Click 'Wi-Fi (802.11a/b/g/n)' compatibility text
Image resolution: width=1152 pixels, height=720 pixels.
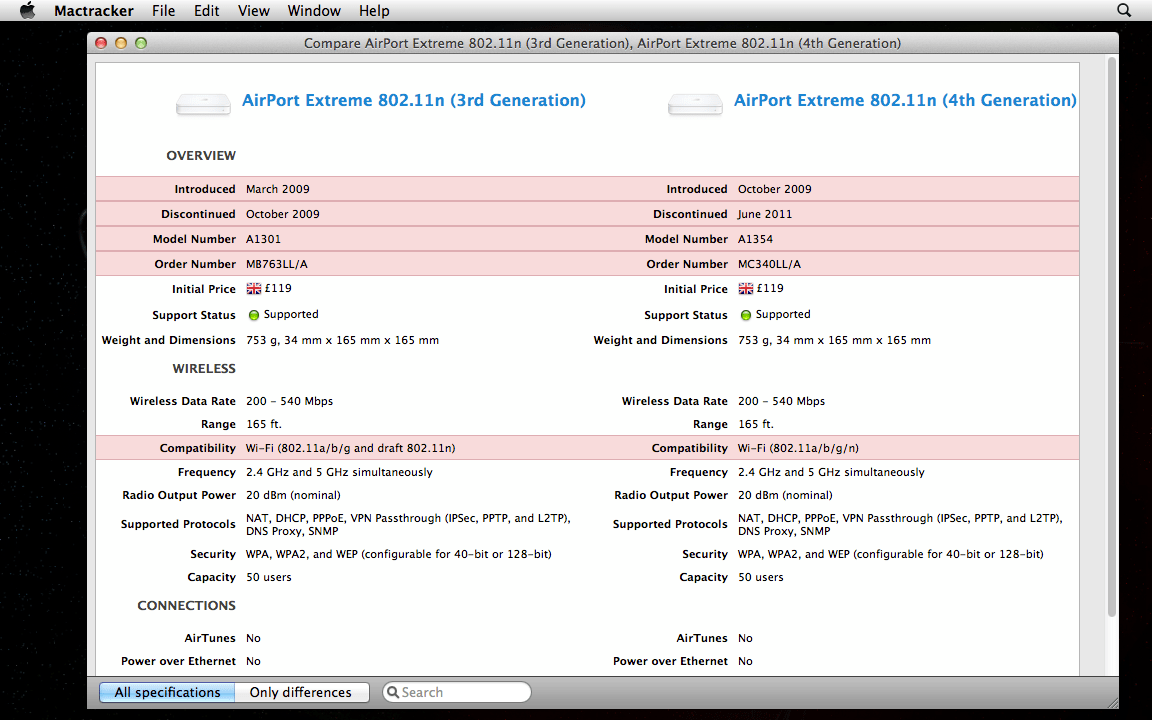798,448
